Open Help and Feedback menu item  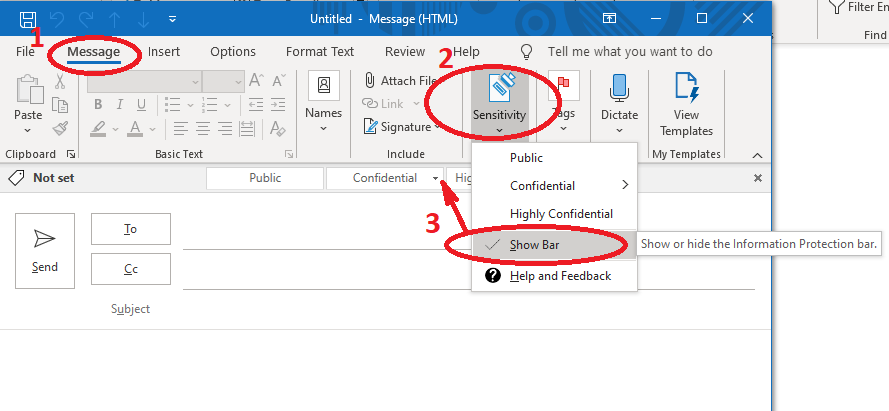coord(554,276)
